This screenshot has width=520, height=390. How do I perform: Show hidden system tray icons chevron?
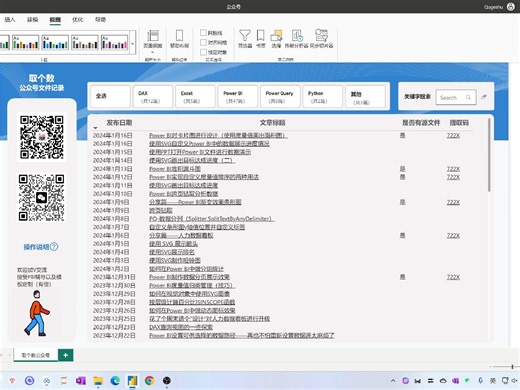coord(393,381)
